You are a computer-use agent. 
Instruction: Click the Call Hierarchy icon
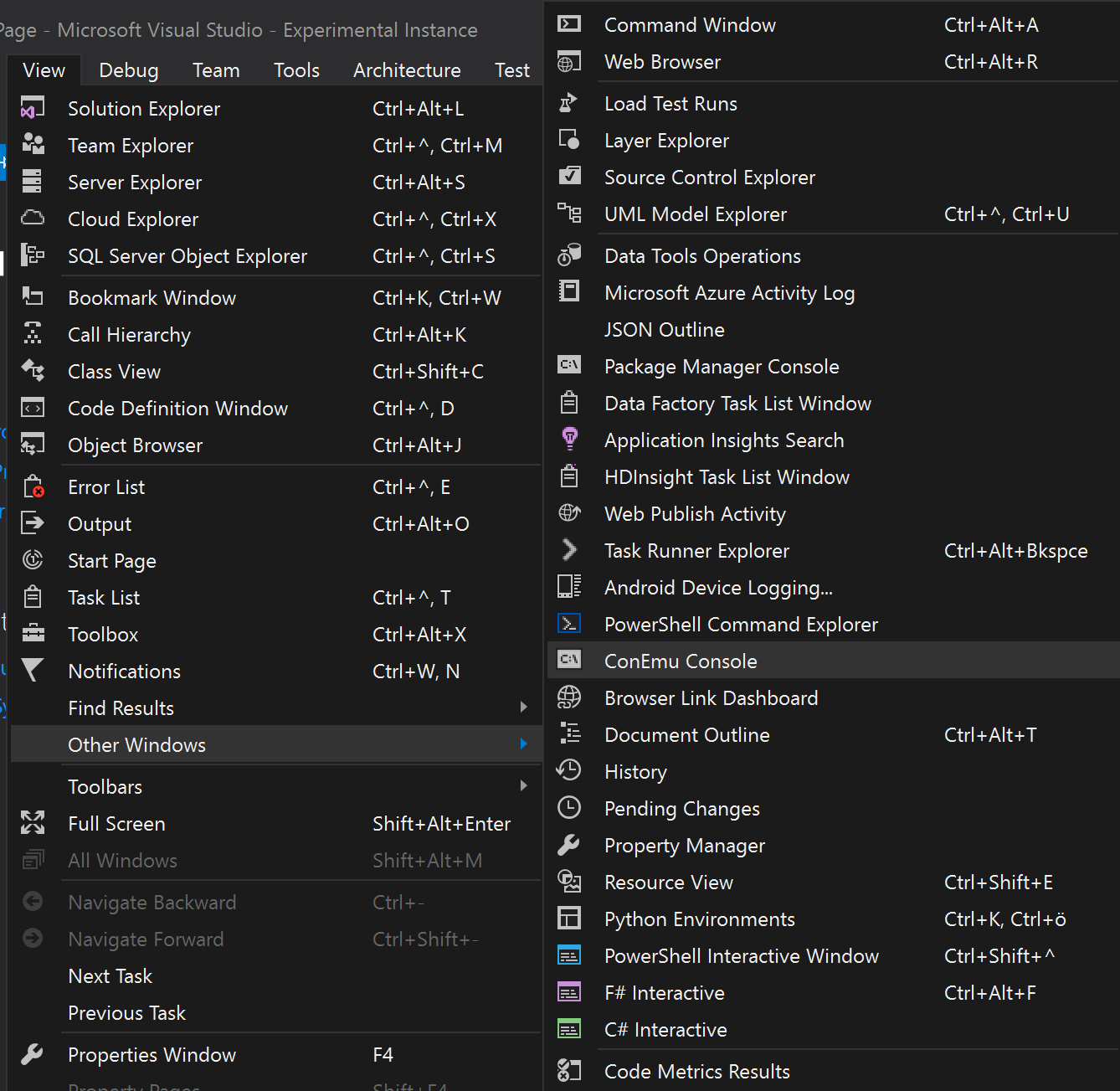[33, 335]
